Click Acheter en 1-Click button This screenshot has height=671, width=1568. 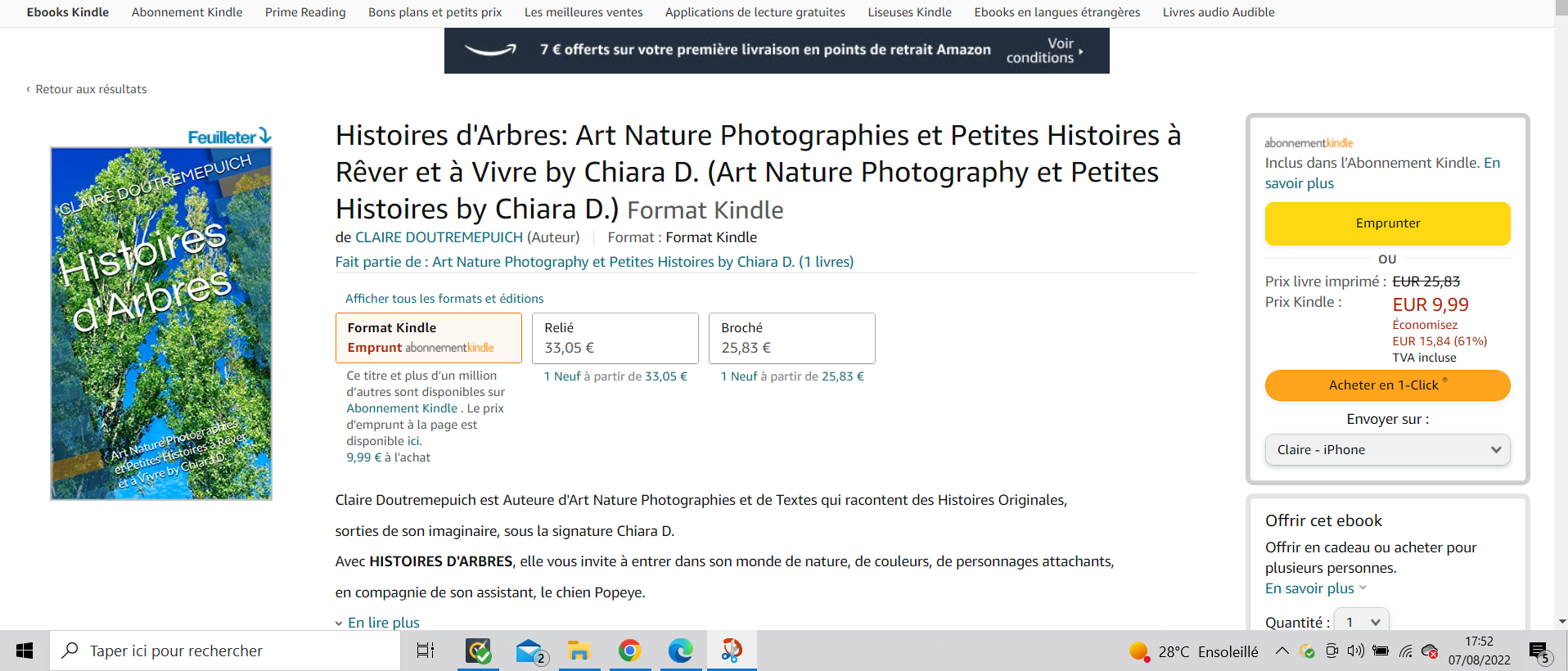tap(1388, 385)
